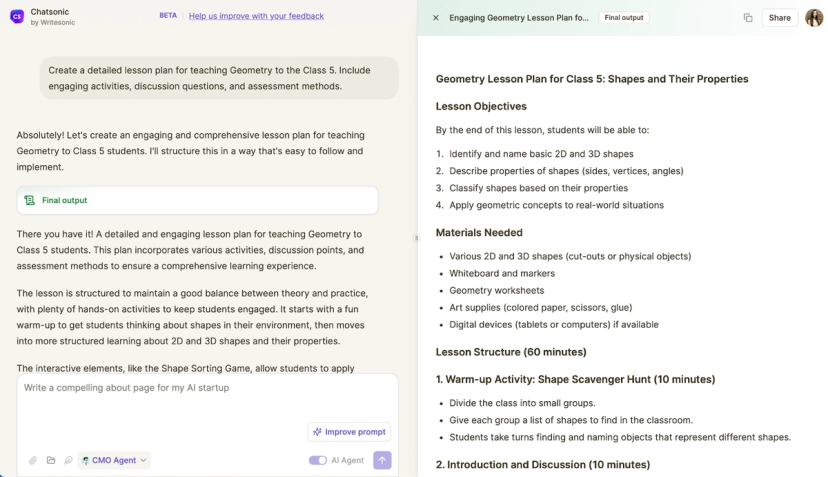Toggle the AI Agent switch
The image size is (828, 477).
coord(317,460)
